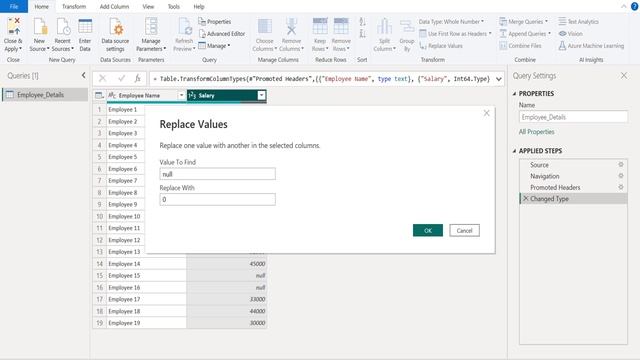The height and width of the screenshot is (360, 640).
Task: Click the fx formula icon
Action: point(138,78)
